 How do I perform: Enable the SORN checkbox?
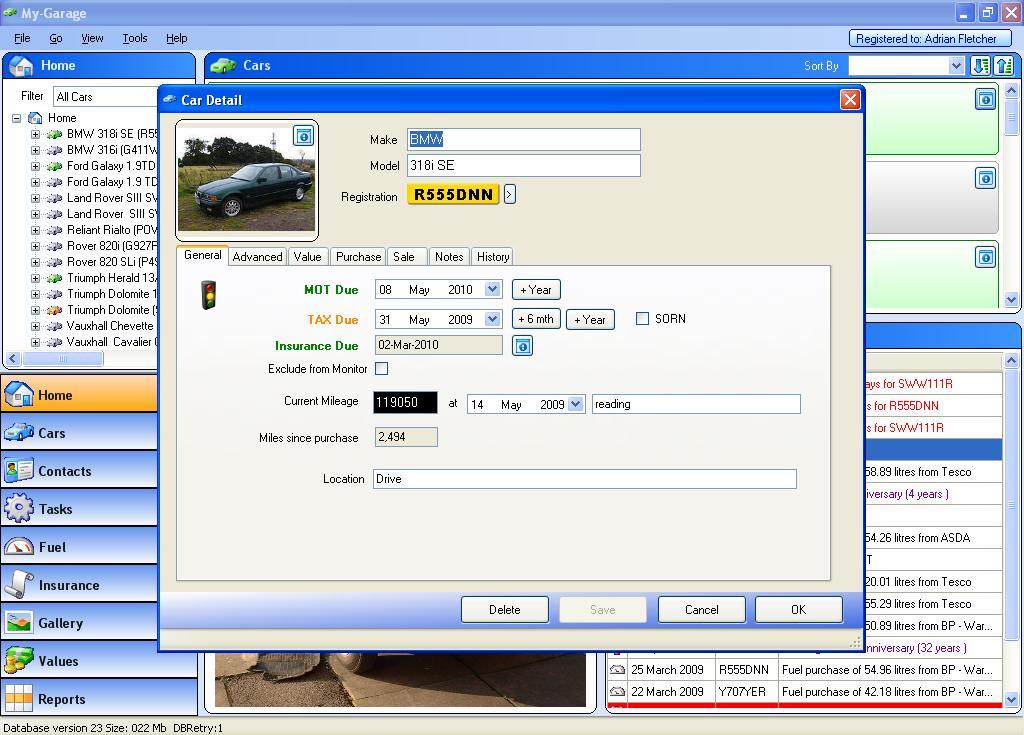pyautogui.click(x=642, y=319)
